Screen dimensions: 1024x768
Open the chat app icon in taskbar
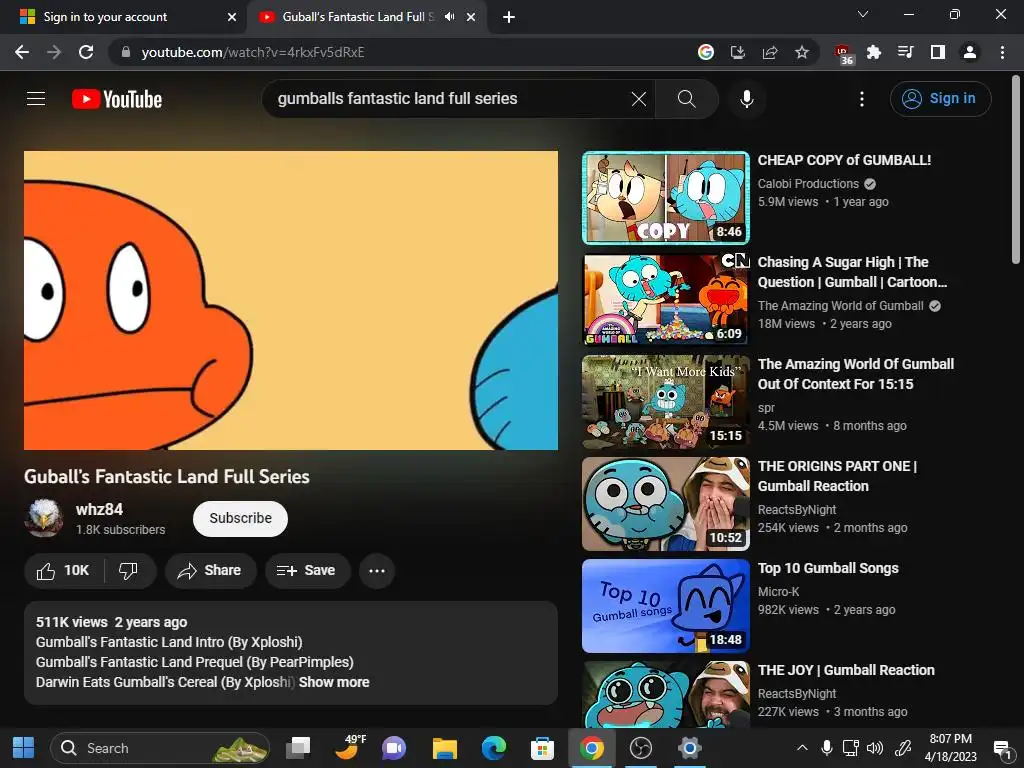(x=394, y=748)
